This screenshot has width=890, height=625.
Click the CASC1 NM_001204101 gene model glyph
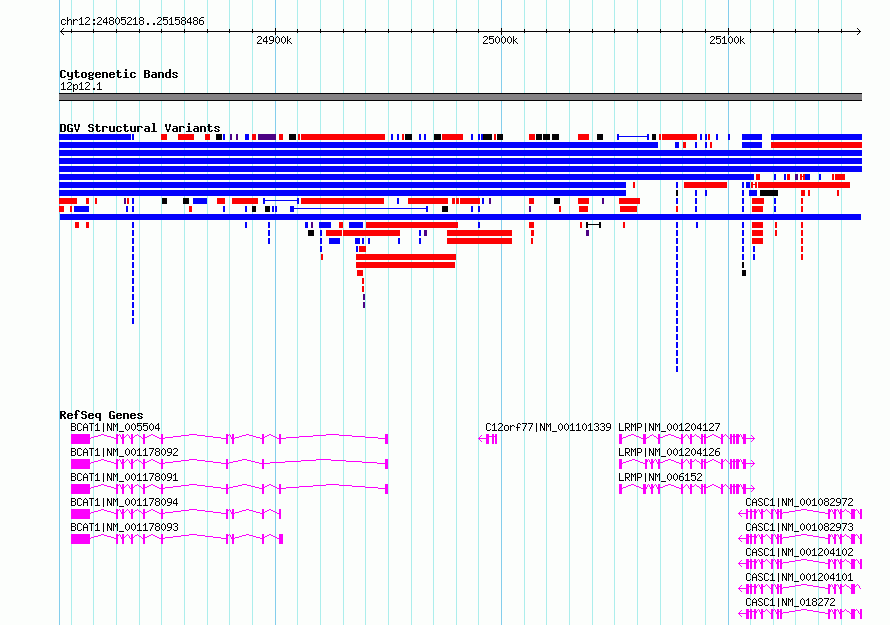coord(800,589)
